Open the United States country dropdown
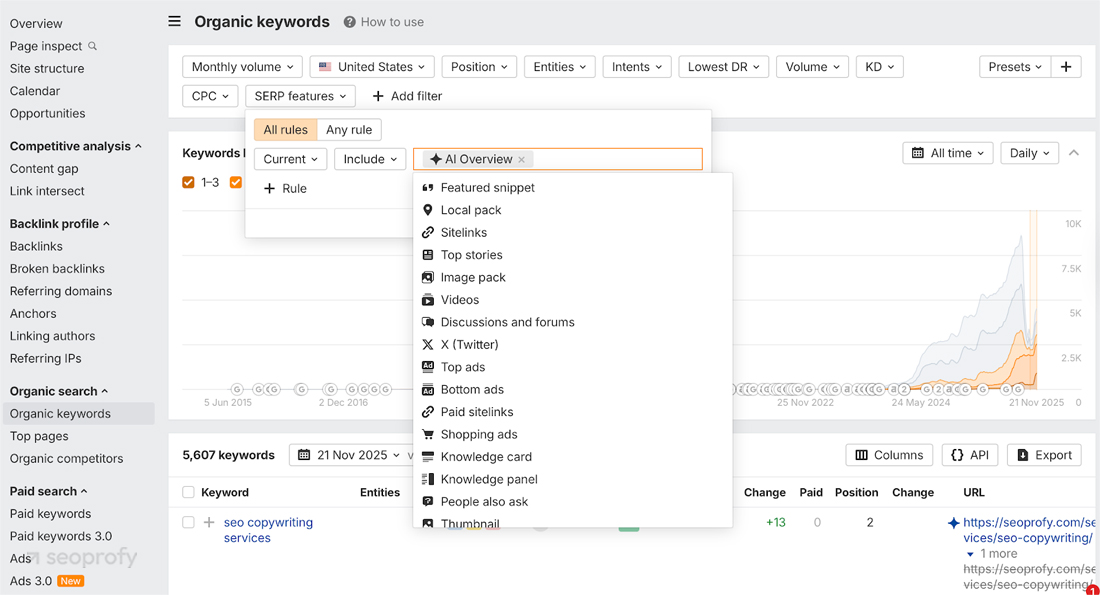The height and width of the screenshot is (595, 1100). tap(371, 66)
